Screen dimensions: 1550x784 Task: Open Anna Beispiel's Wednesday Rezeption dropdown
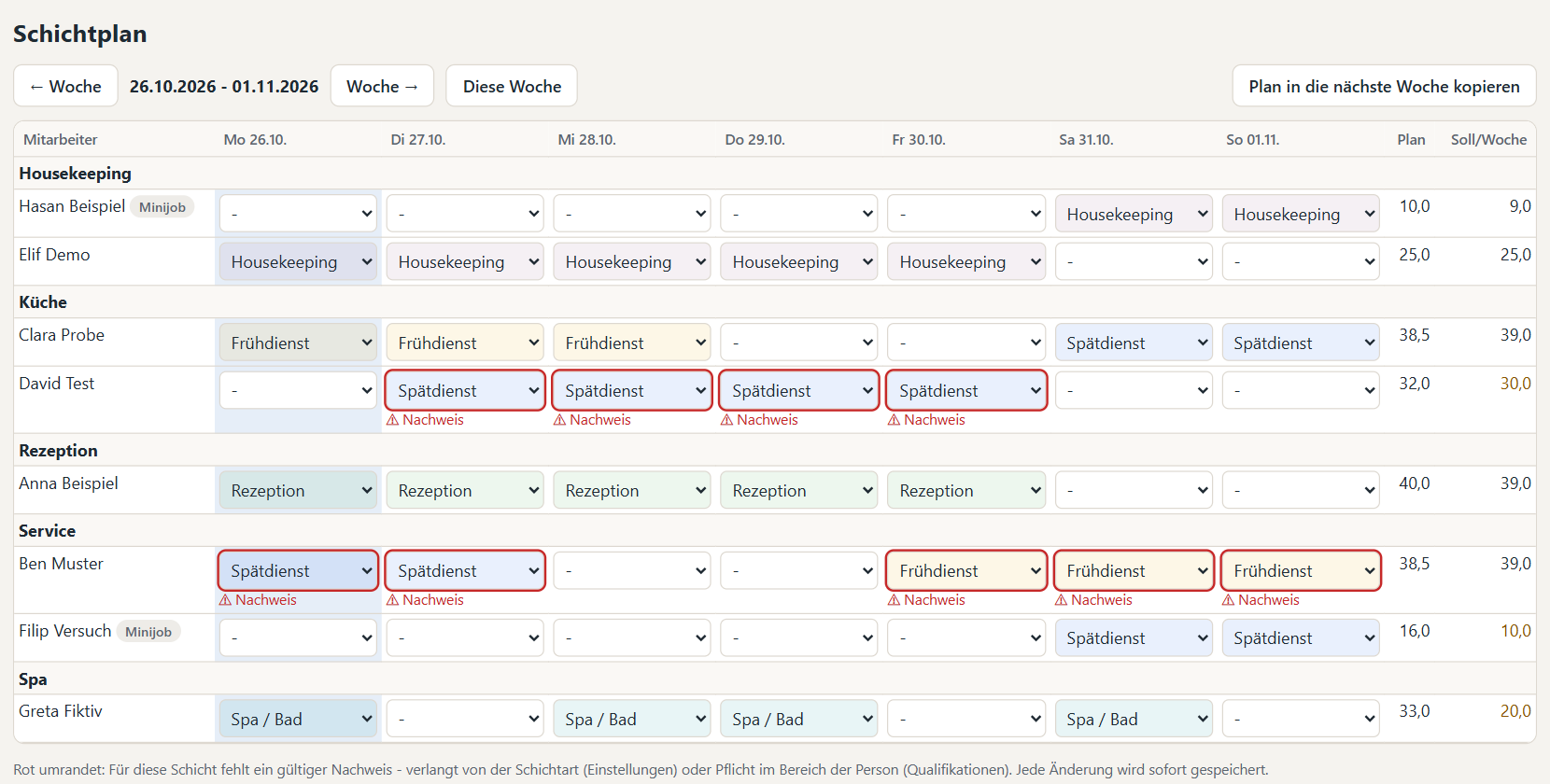(632, 490)
